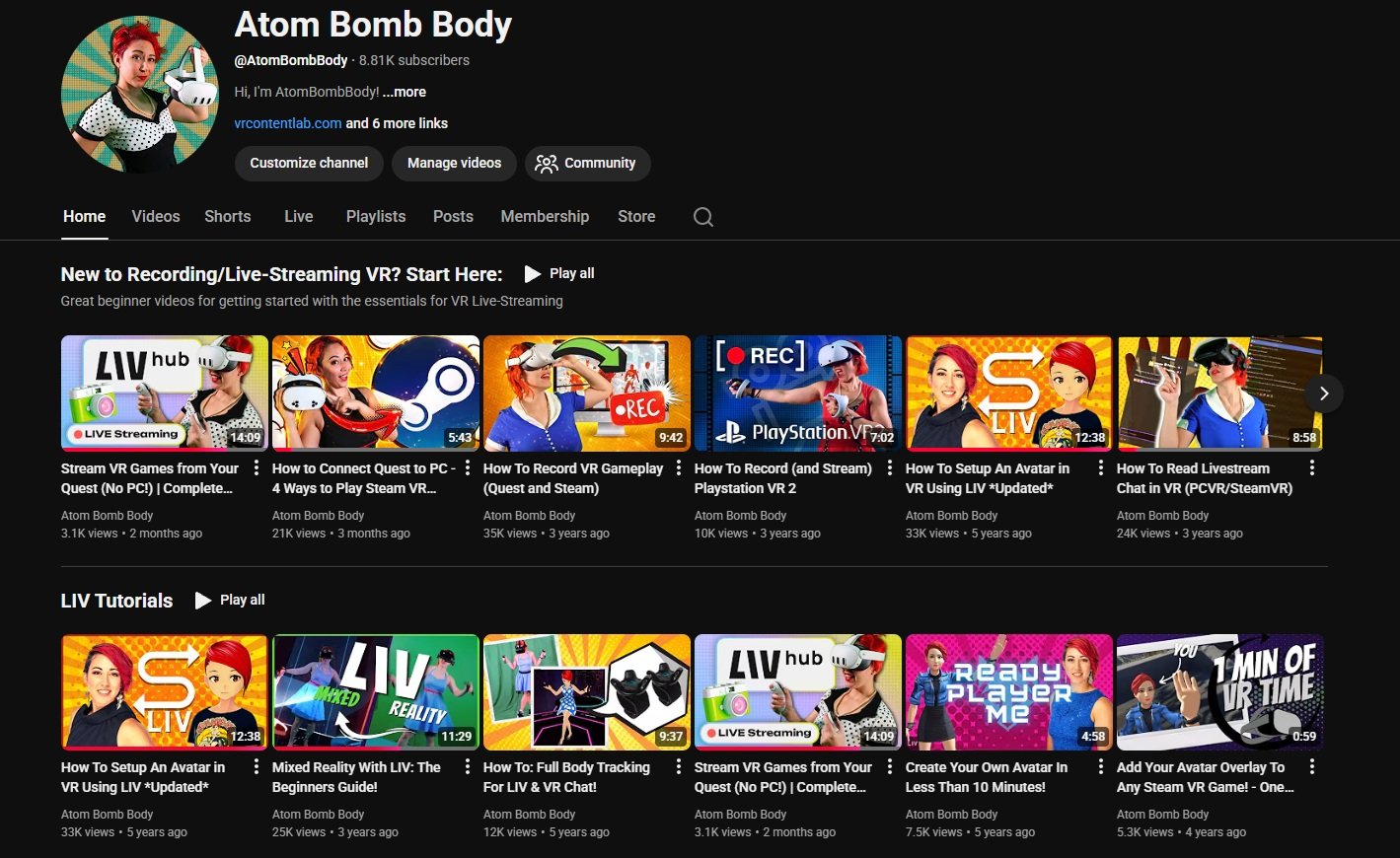Click title 'How To Record VR Gameplay (Quest and Steam)'

(573, 478)
